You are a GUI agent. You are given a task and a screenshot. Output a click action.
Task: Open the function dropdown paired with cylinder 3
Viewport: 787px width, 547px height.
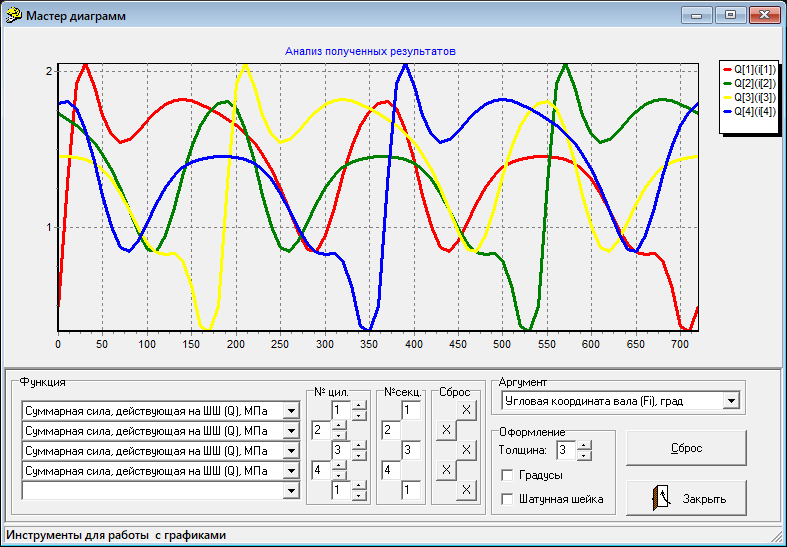[291, 451]
